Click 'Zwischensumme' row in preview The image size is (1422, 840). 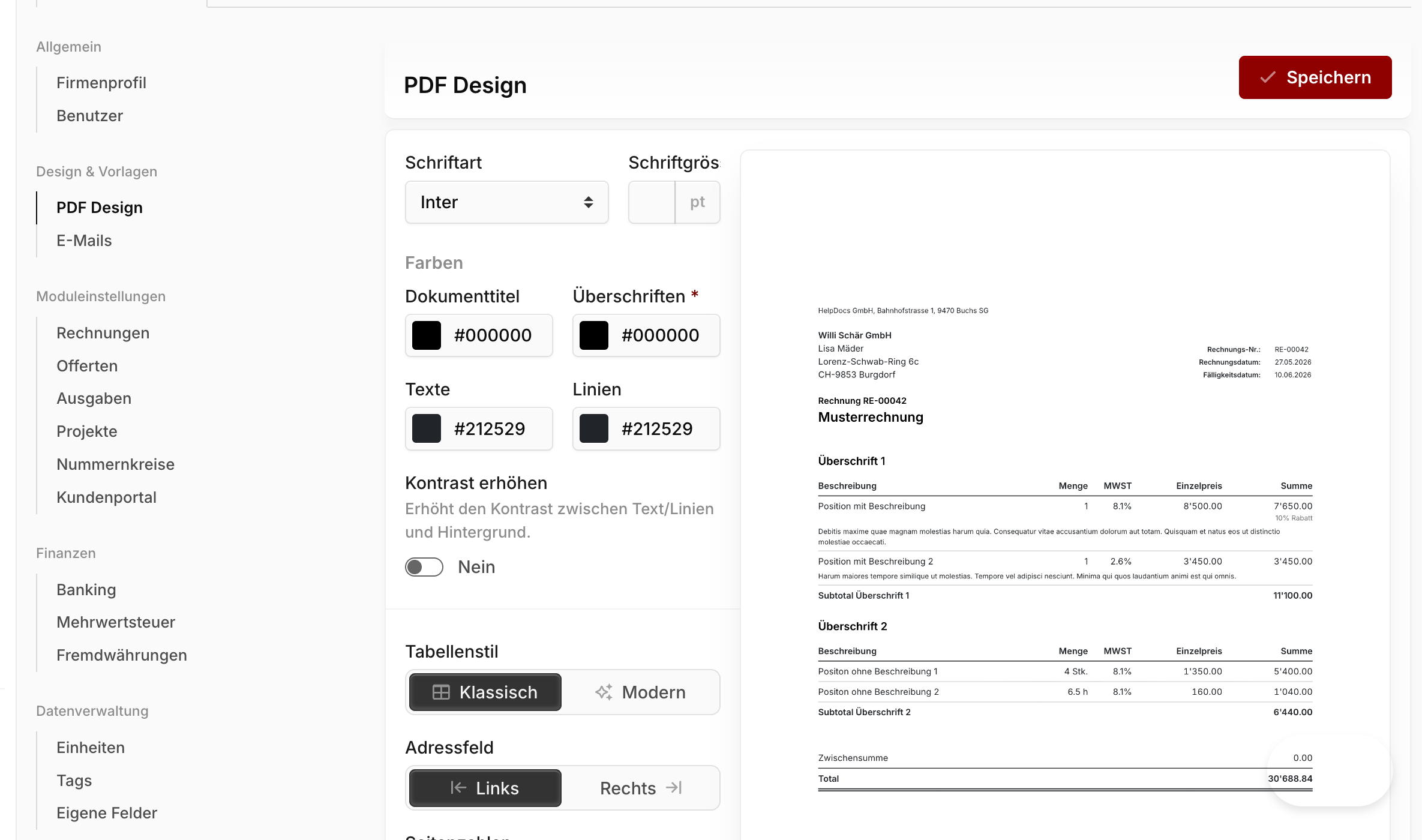pyautogui.click(x=1065, y=758)
